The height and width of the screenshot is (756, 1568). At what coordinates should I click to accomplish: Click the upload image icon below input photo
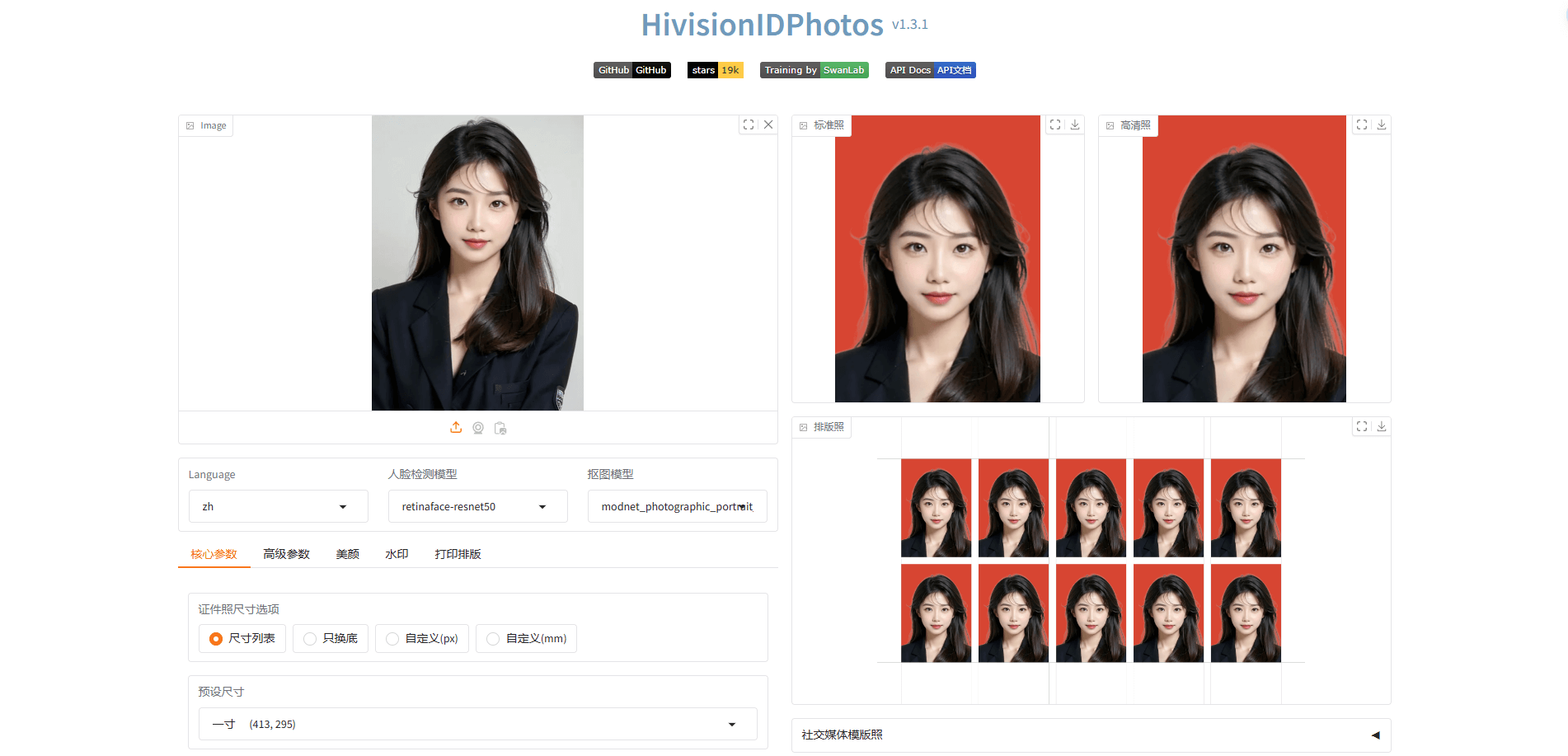[456, 428]
